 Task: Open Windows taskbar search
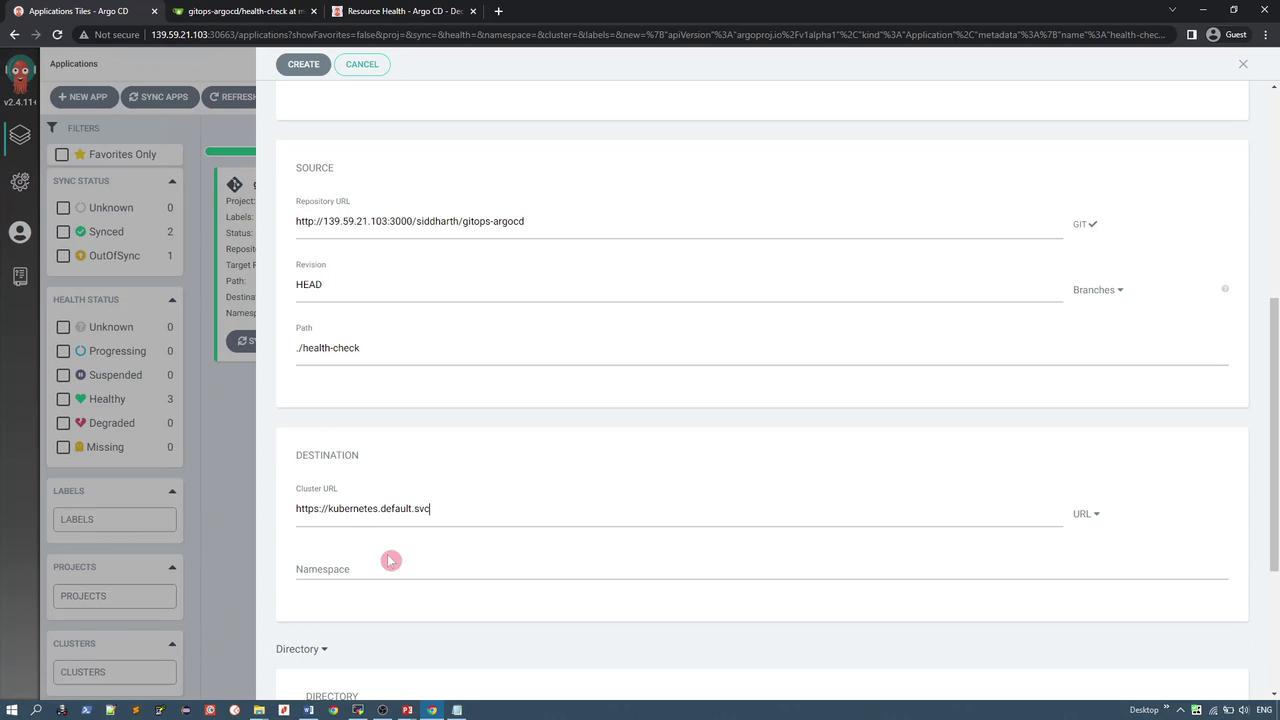[x=36, y=710]
